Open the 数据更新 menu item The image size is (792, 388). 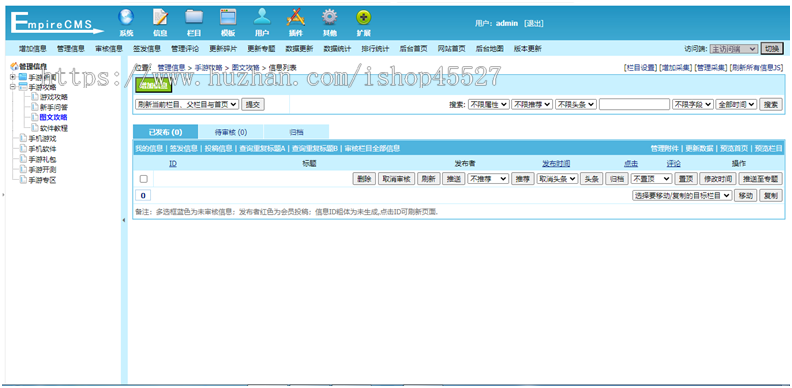pyautogui.click(x=299, y=49)
